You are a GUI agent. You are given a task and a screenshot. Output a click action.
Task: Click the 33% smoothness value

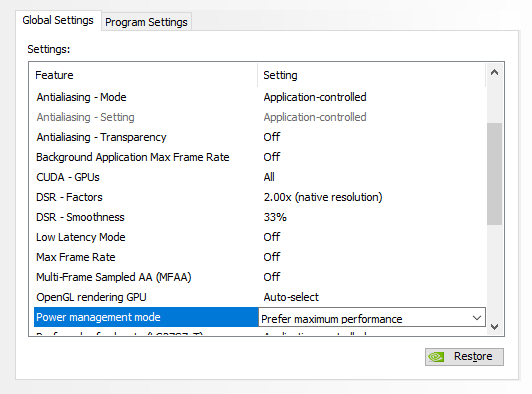click(x=275, y=218)
